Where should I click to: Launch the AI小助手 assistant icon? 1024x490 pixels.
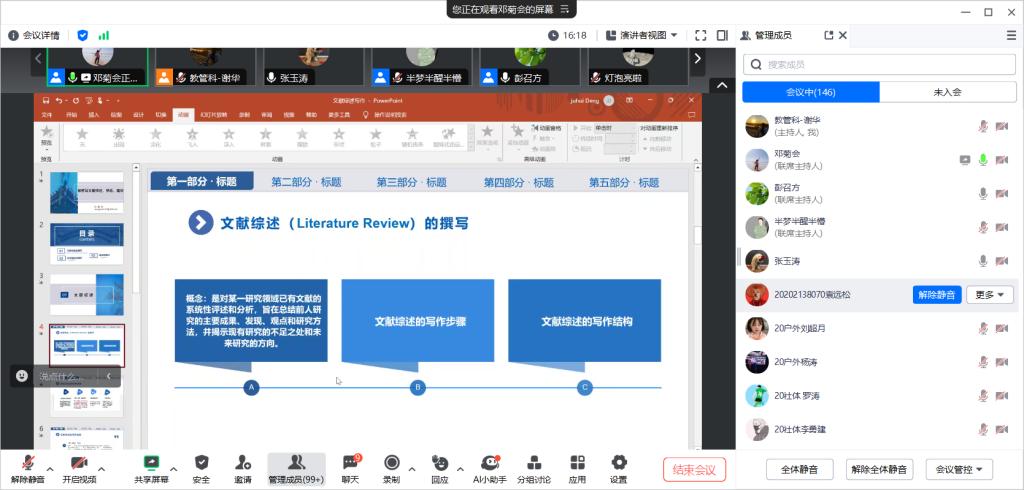(x=489, y=463)
